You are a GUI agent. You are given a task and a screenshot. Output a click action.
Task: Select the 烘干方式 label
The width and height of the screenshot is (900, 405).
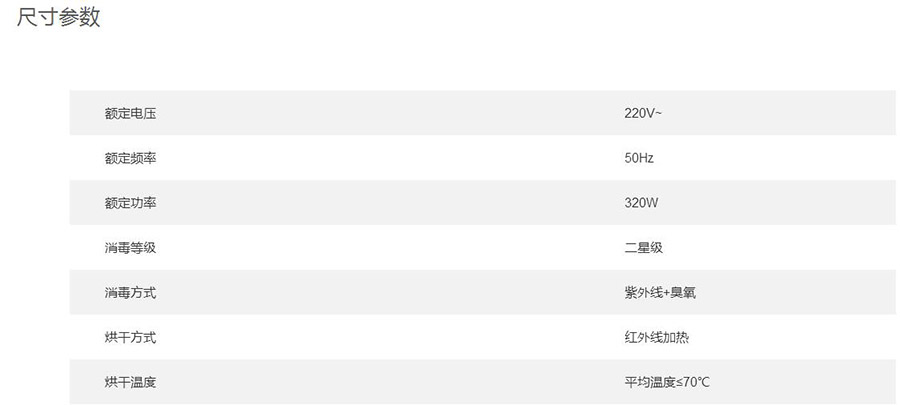pos(130,337)
